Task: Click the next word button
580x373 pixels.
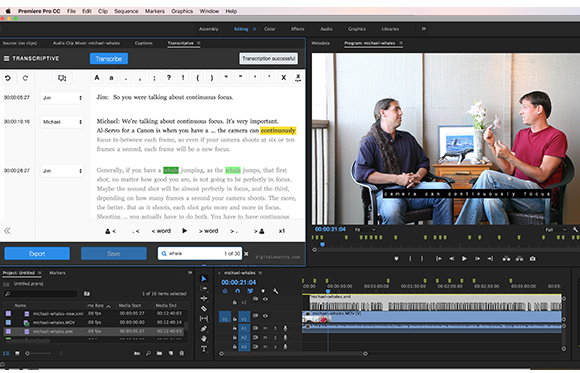Action: tap(209, 231)
